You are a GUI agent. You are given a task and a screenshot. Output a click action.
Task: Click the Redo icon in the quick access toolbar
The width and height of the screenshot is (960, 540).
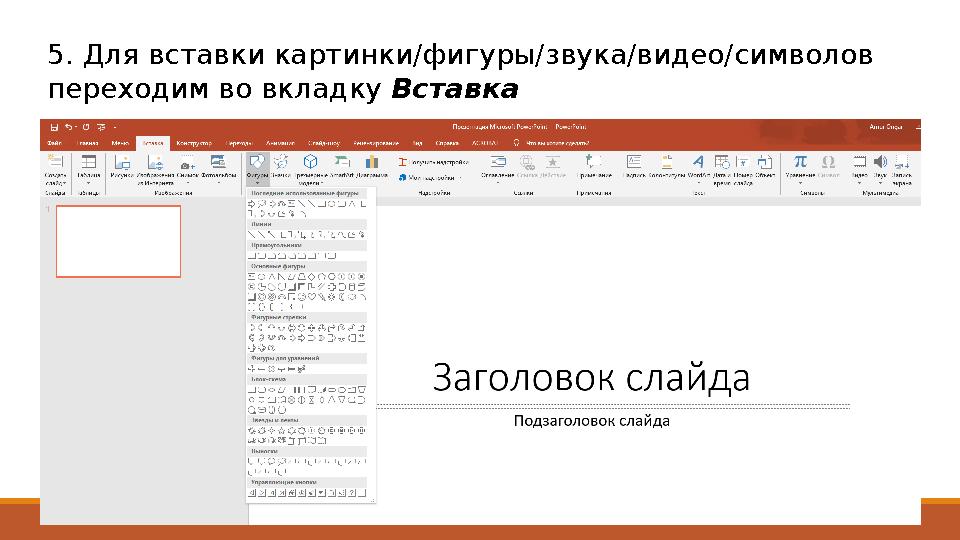pyautogui.click(x=86, y=127)
